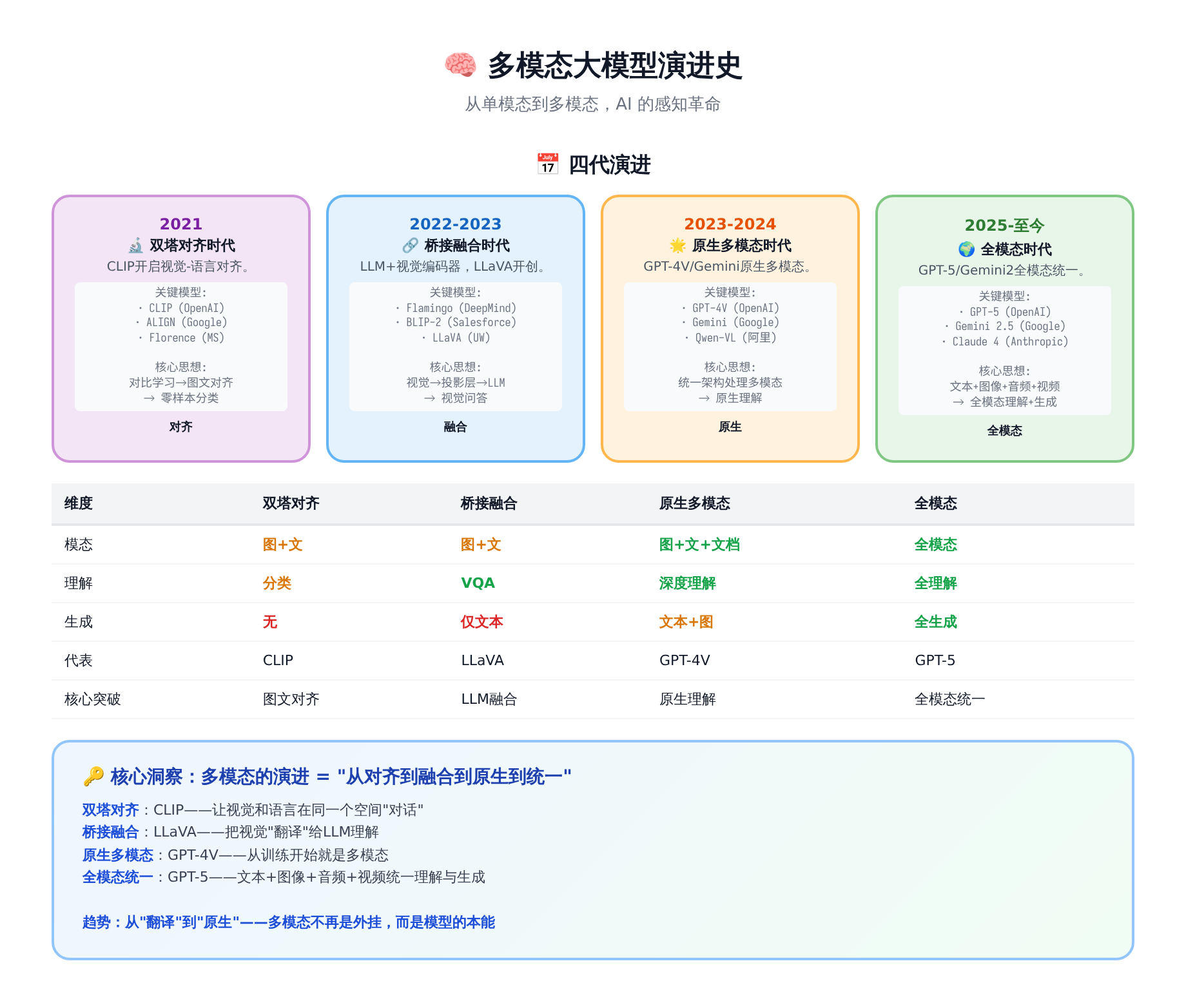This screenshot has width=1186, height=1008.
Task: Click the 原生多模态 label in the insight box
Action: [x=118, y=855]
